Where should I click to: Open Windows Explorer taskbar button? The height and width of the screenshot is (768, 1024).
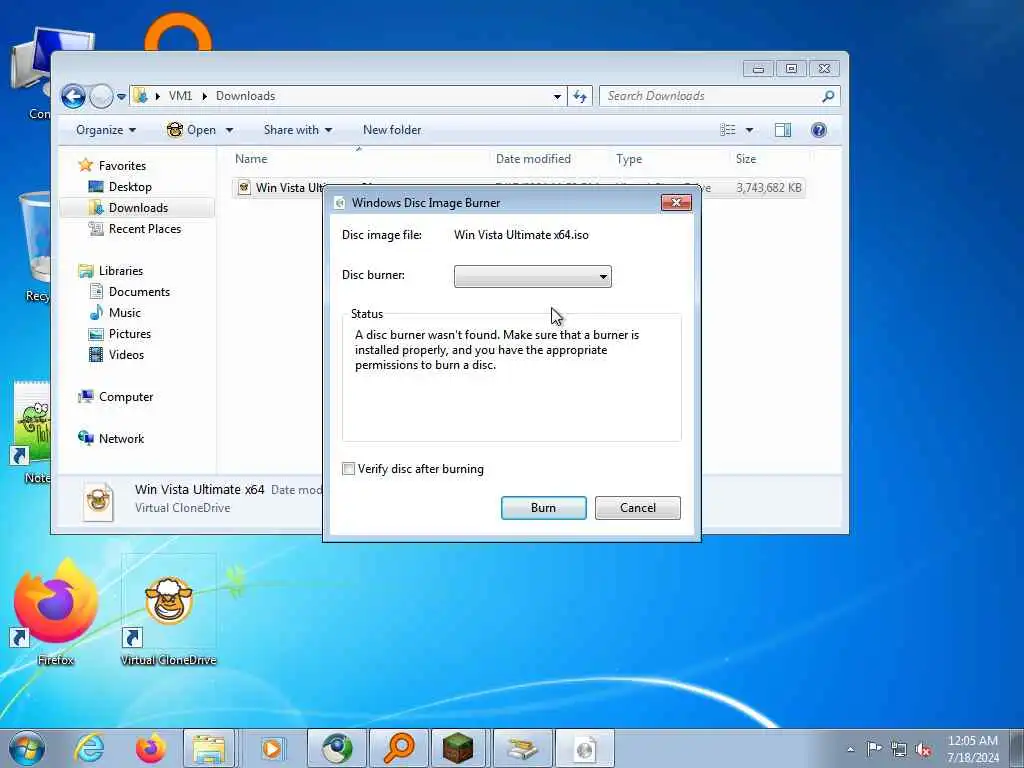(x=209, y=748)
